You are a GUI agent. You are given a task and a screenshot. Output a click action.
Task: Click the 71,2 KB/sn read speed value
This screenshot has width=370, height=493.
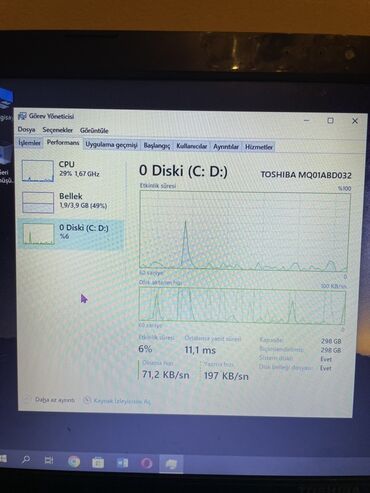click(166, 375)
